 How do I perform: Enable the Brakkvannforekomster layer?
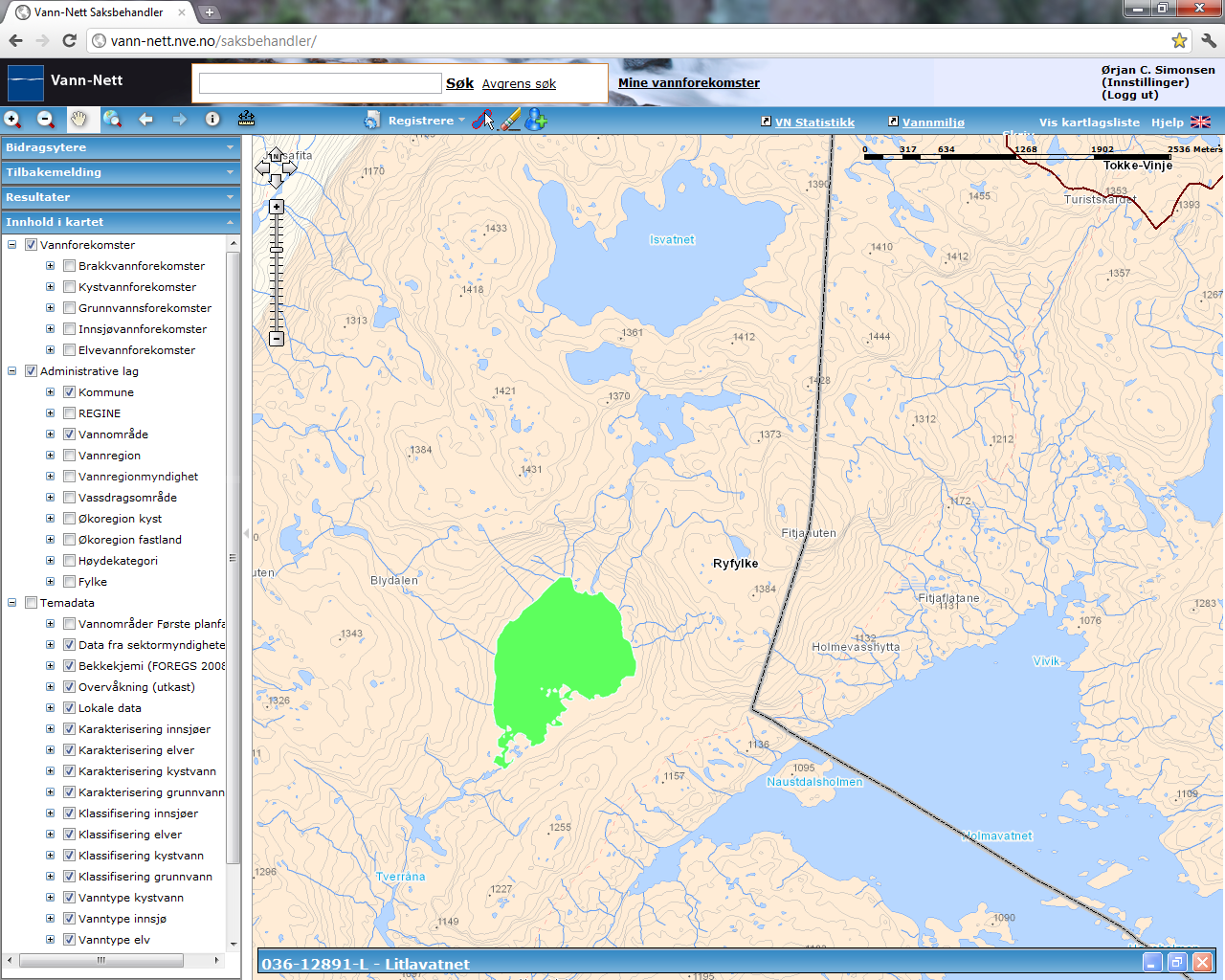point(69,266)
